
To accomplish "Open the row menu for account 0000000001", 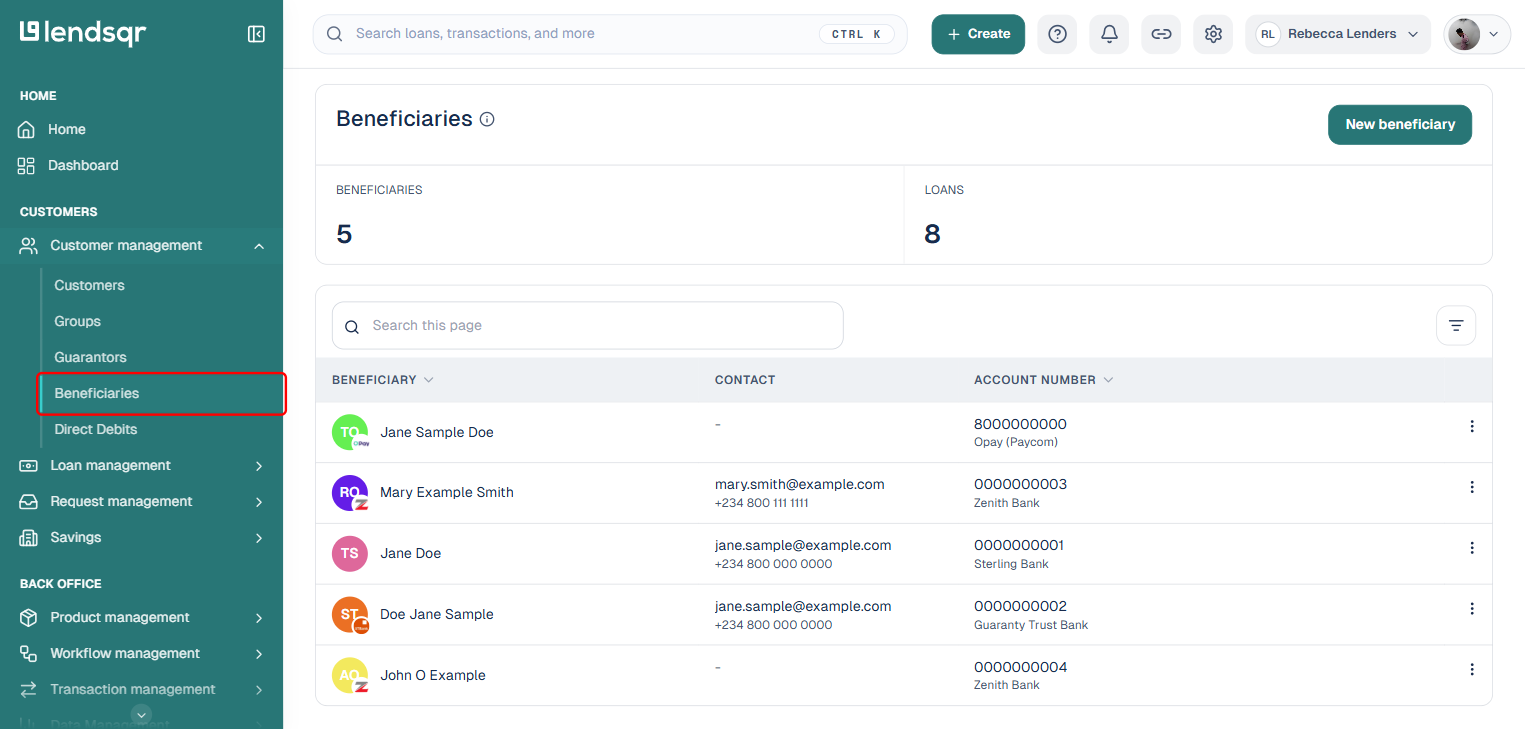I will [x=1471, y=548].
